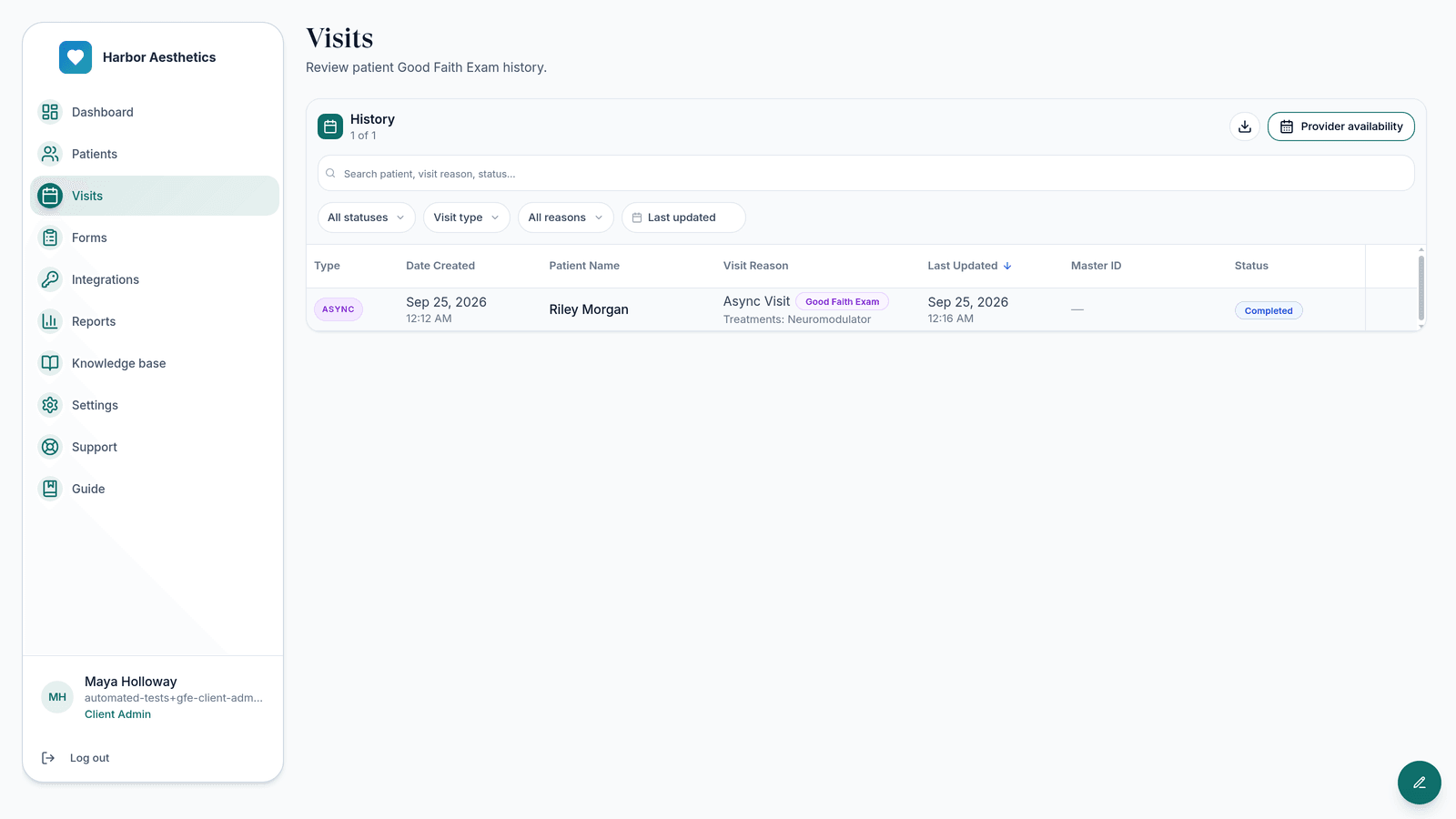
Task: Click the Guide bookmark icon
Action: pyautogui.click(x=50, y=489)
